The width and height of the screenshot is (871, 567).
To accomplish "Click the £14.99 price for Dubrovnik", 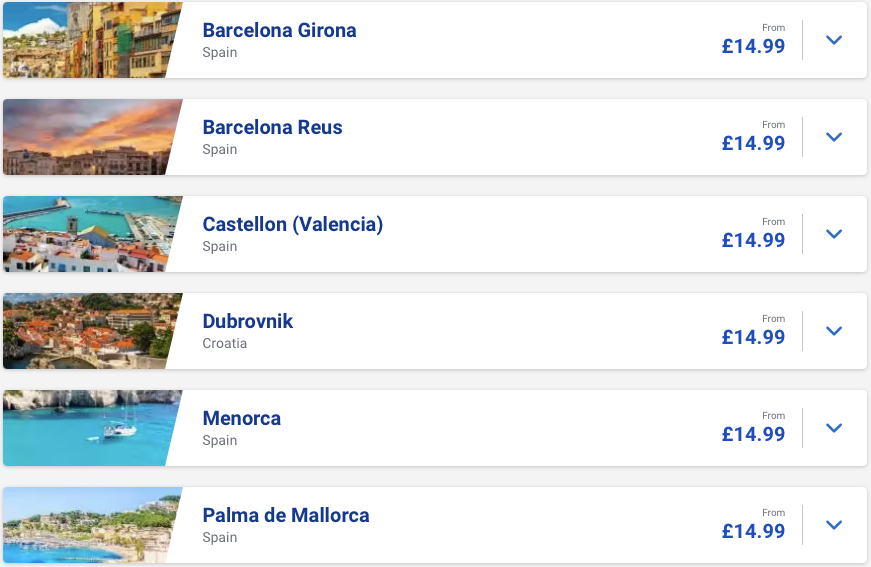I will pos(753,337).
